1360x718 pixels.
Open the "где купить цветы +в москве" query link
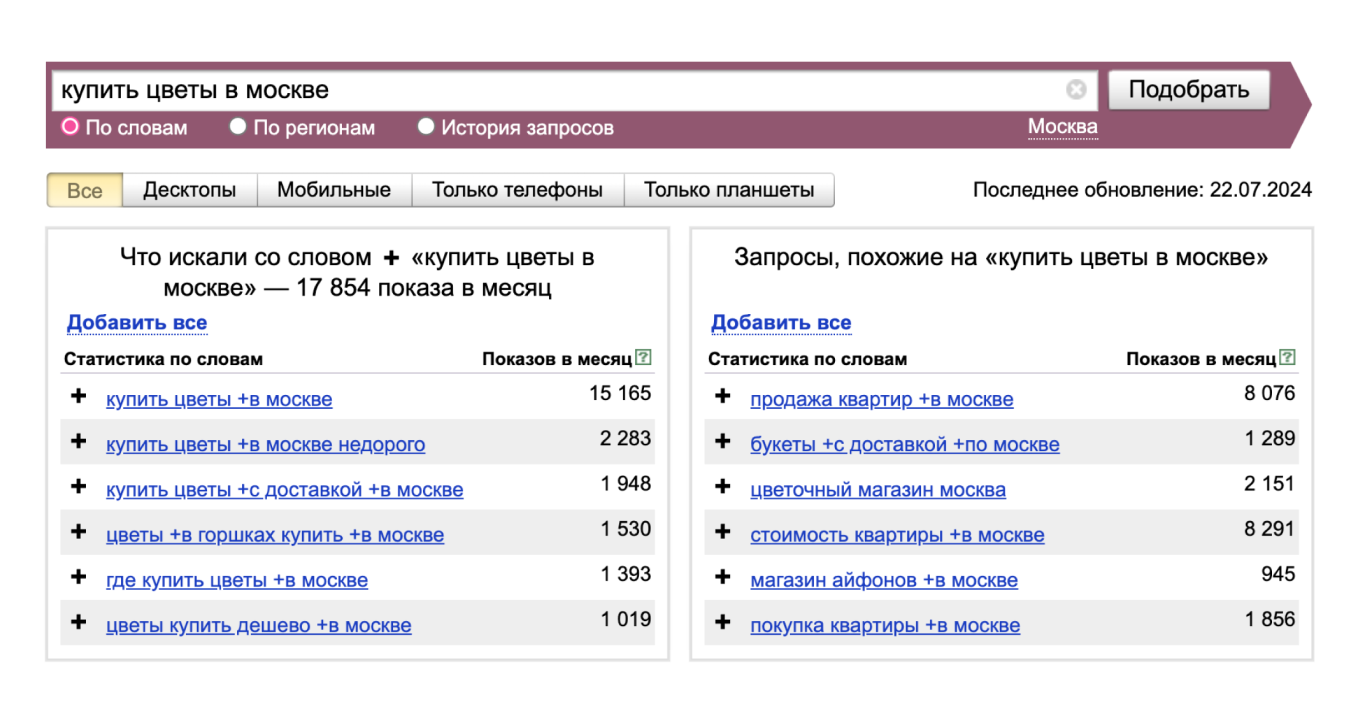(236, 580)
